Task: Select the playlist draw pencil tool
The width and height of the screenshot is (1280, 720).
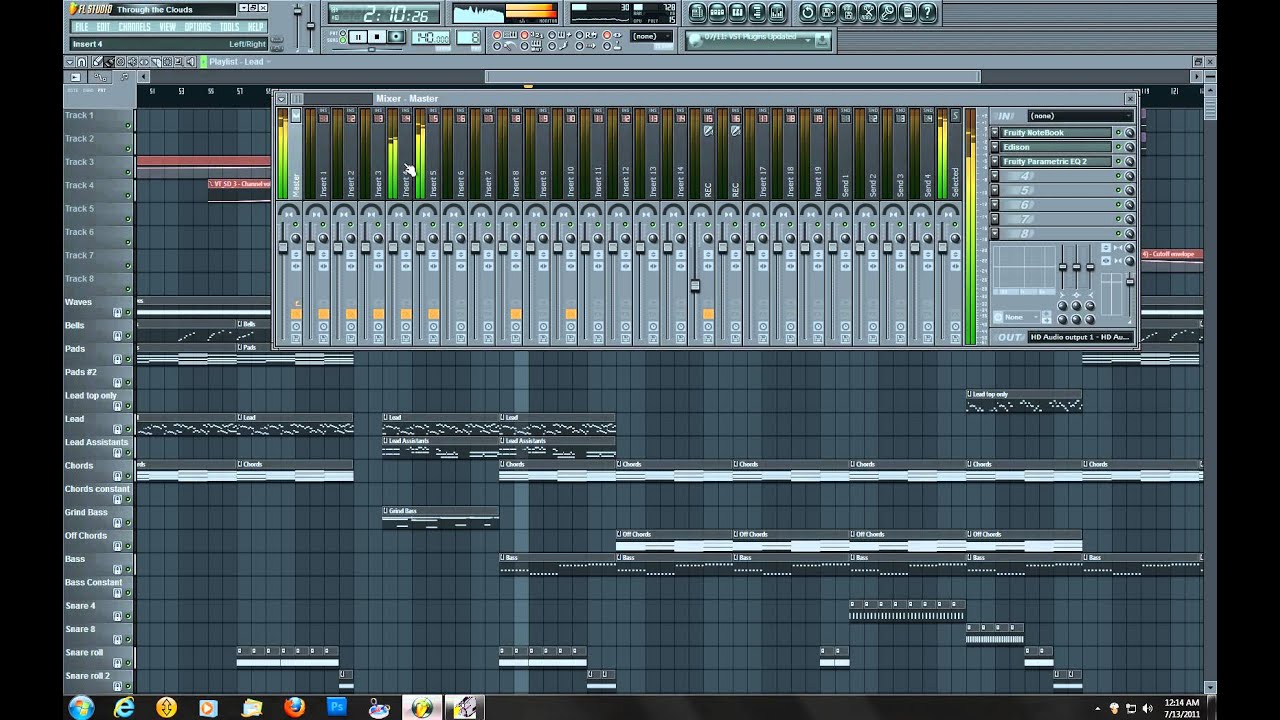Action: tap(97, 62)
